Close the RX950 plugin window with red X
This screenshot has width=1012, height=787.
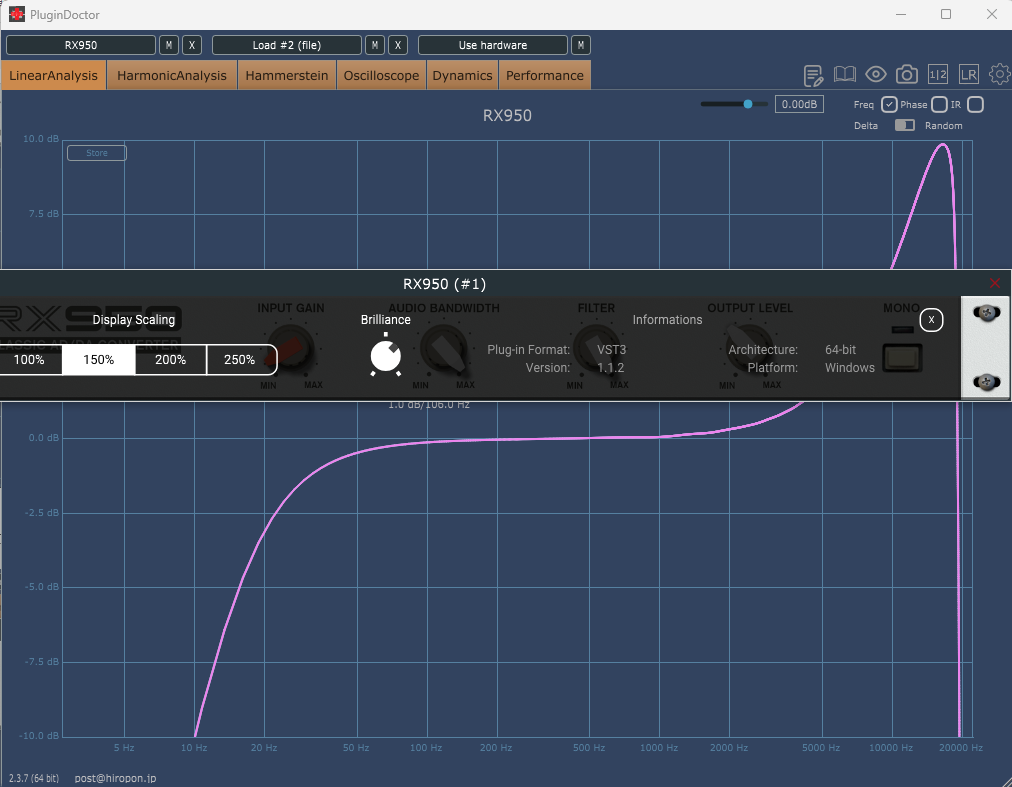click(x=995, y=283)
